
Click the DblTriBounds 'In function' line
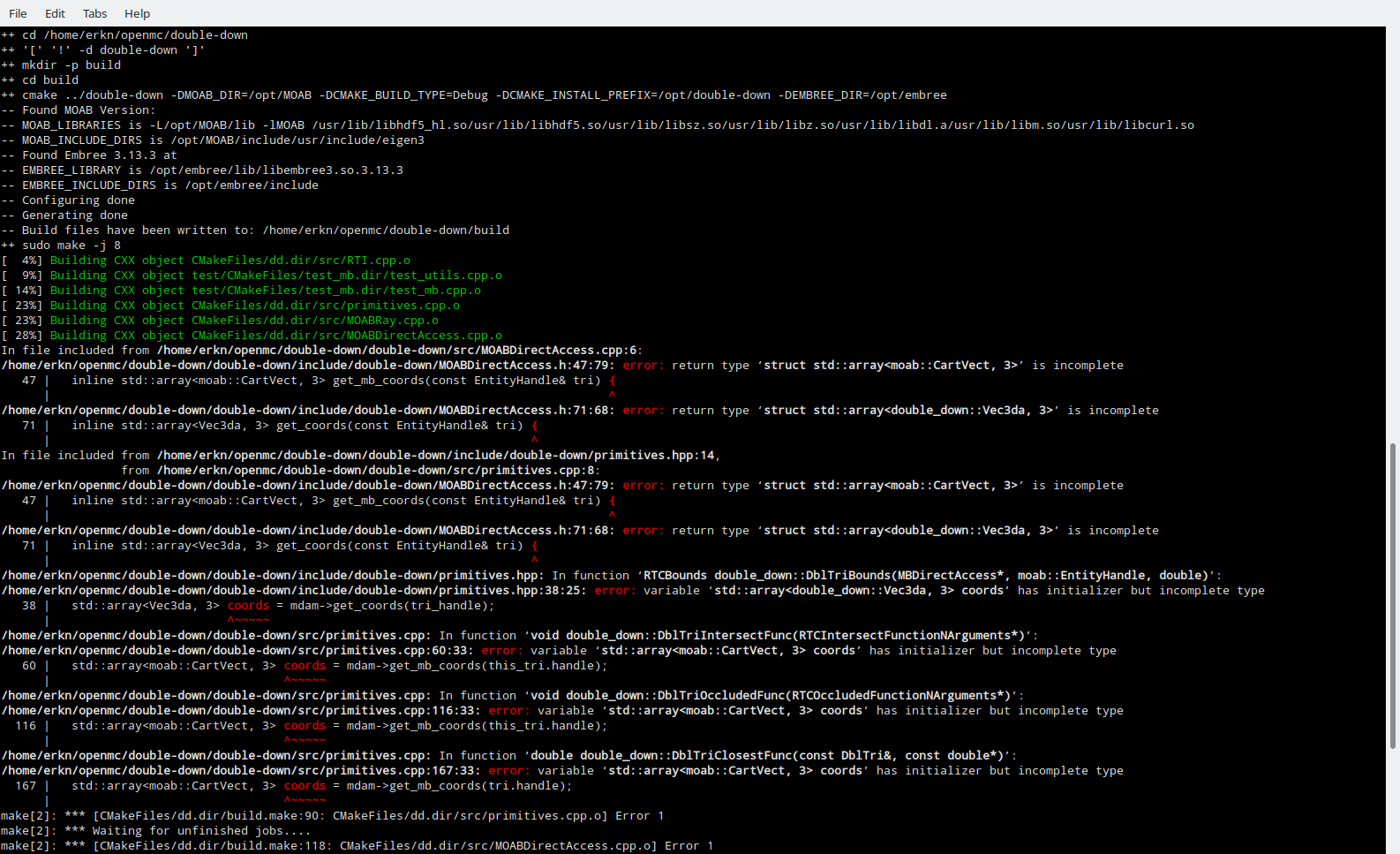[x=612, y=576]
